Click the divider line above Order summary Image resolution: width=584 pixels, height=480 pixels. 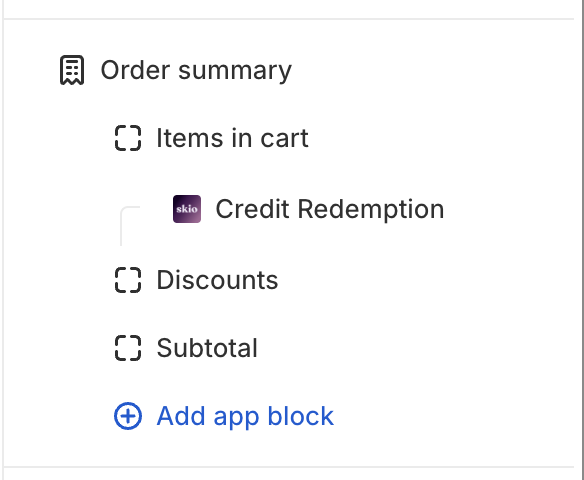click(x=289, y=19)
